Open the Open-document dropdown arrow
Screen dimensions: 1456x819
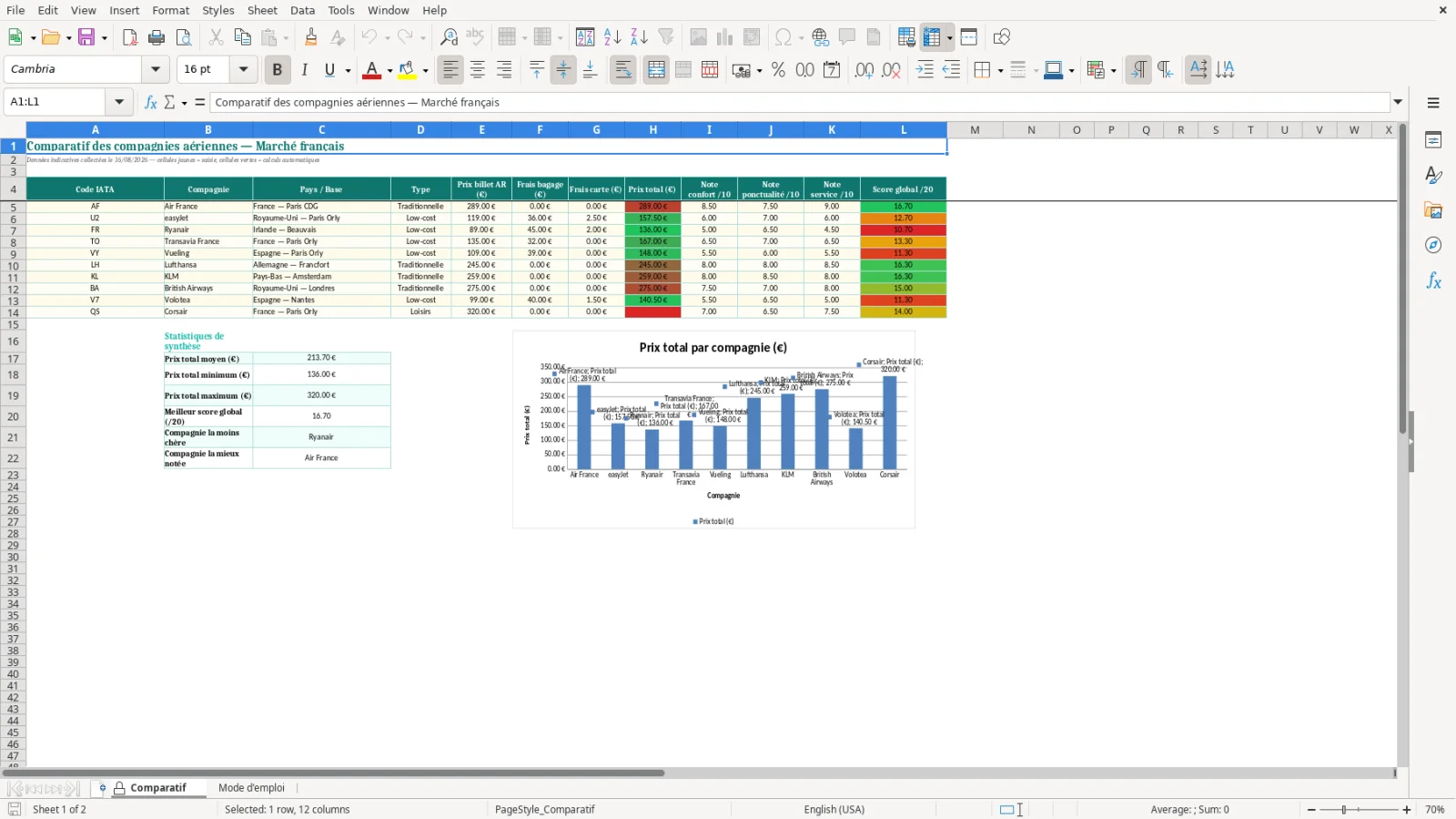(x=68, y=37)
